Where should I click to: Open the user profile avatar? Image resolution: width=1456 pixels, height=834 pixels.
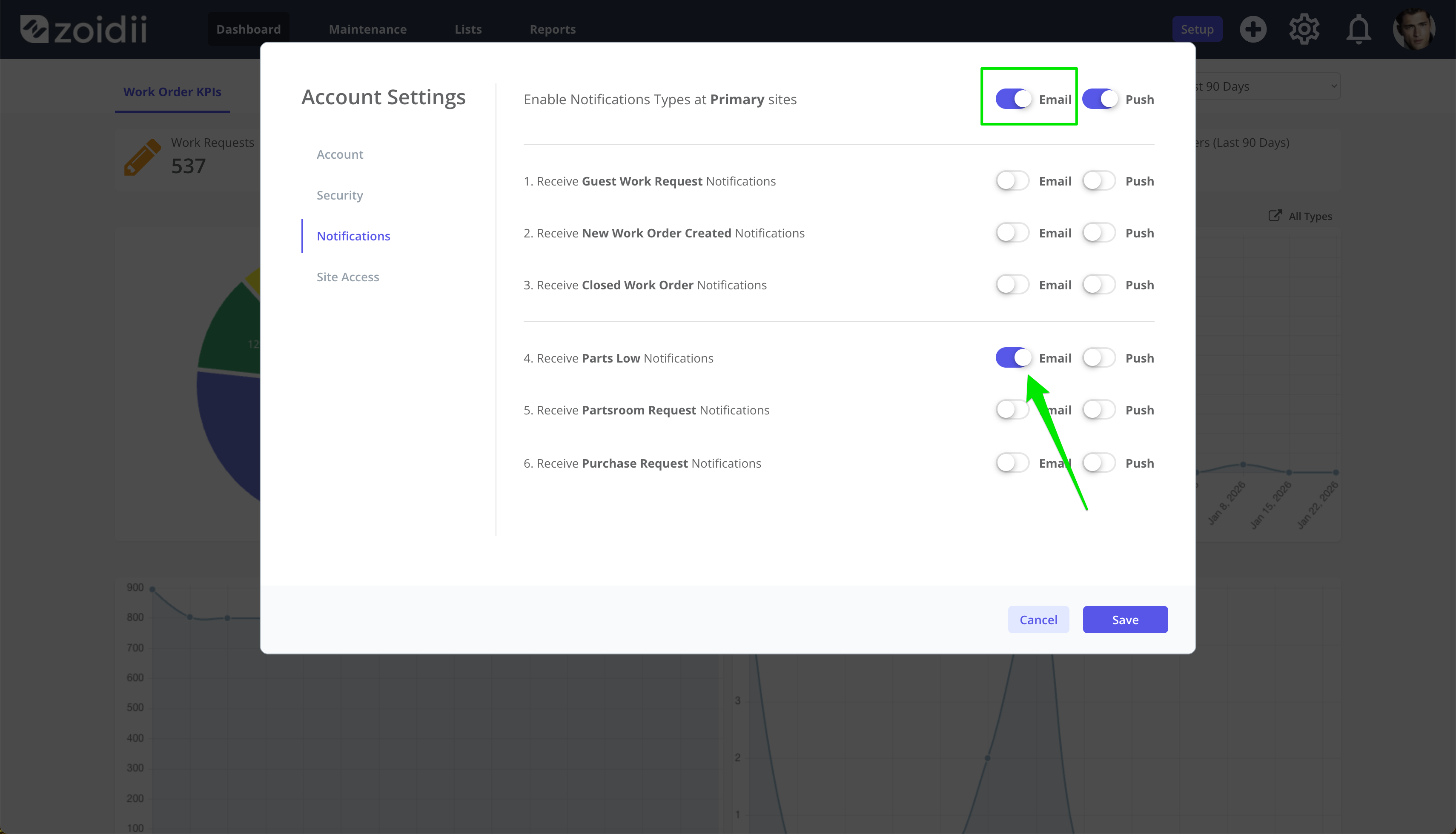pos(1414,29)
